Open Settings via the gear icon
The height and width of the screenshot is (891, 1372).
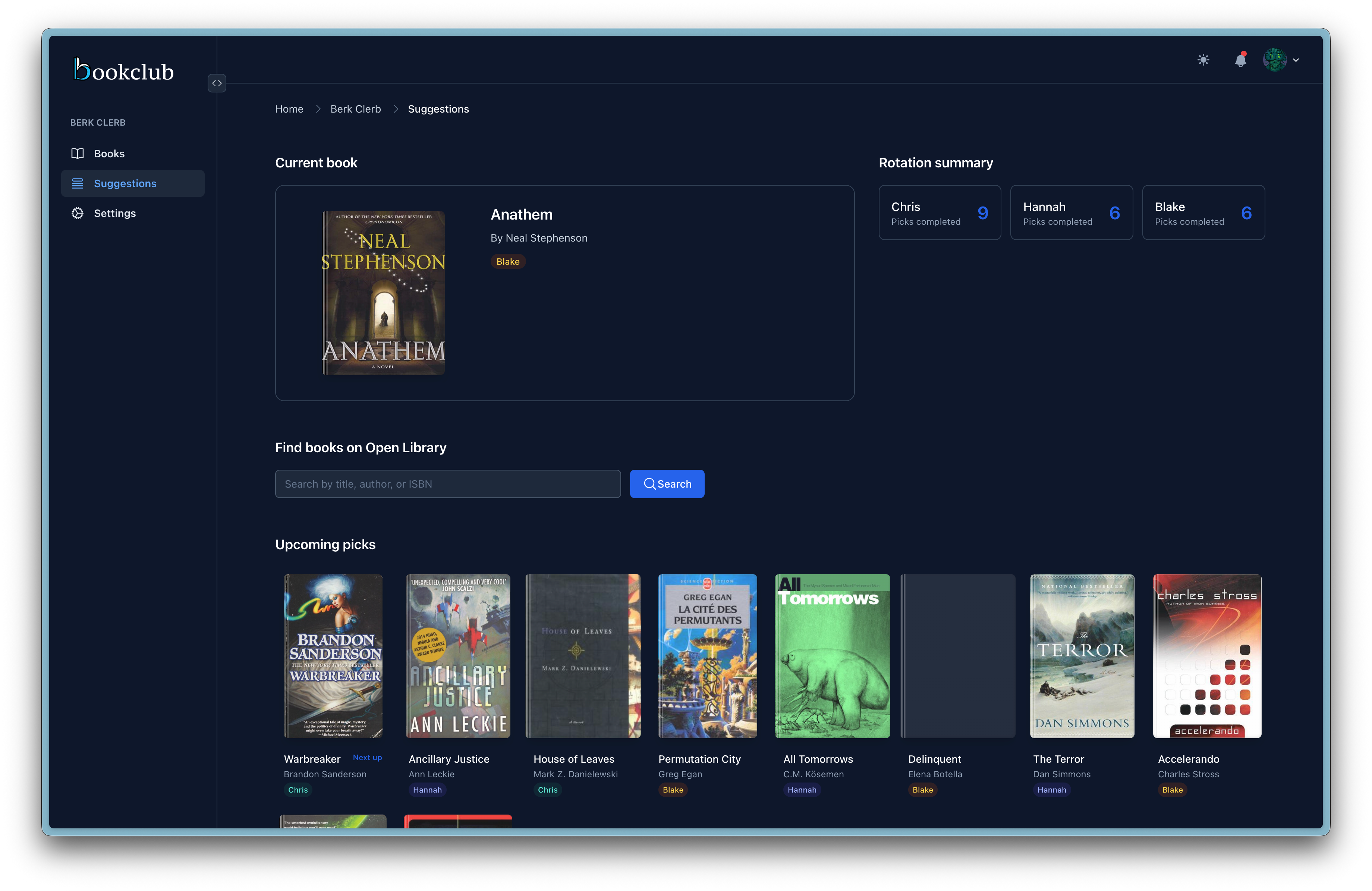(78, 213)
